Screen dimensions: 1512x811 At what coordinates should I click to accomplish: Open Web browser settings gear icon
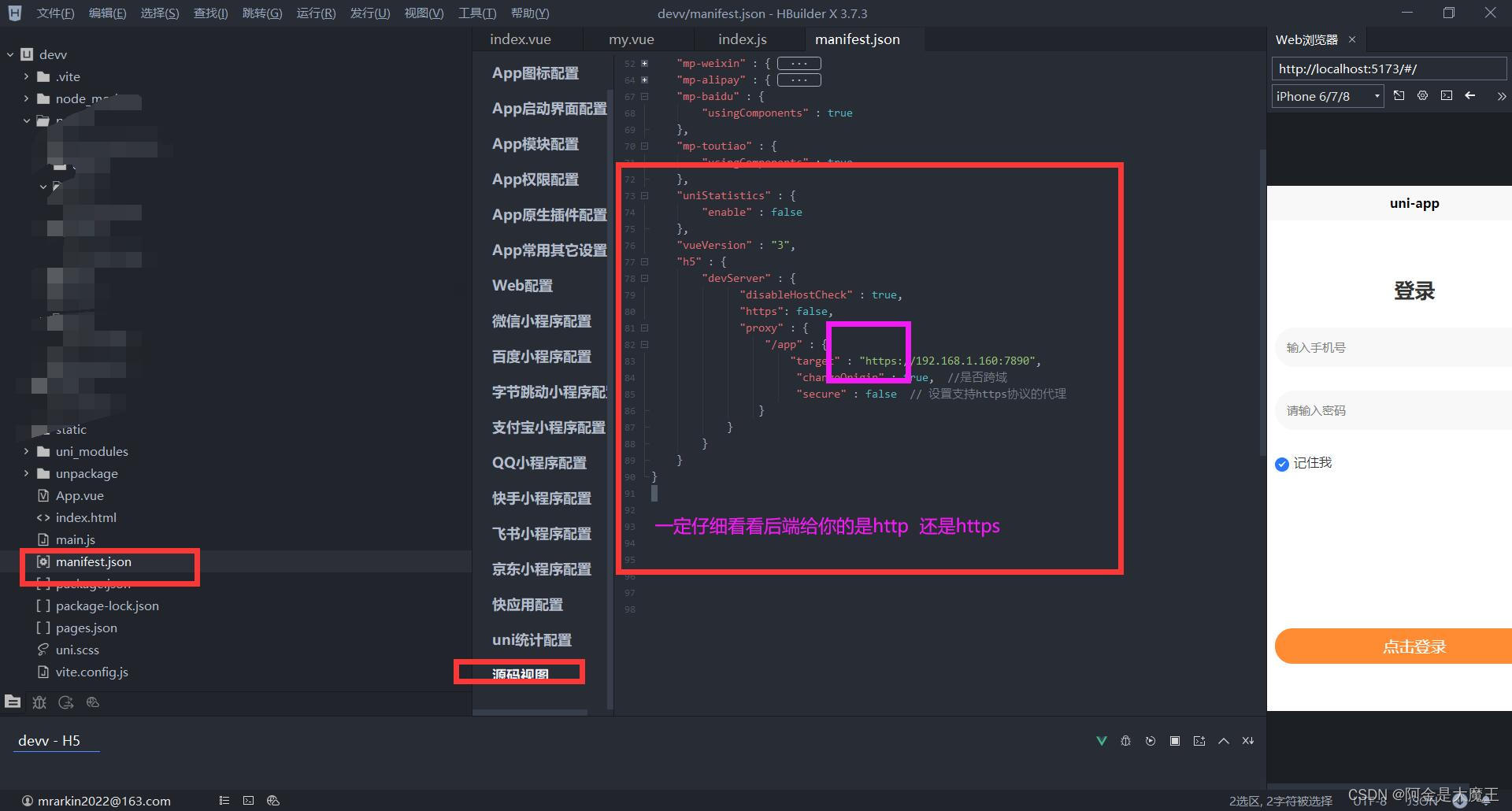(x=1422, y=96)
